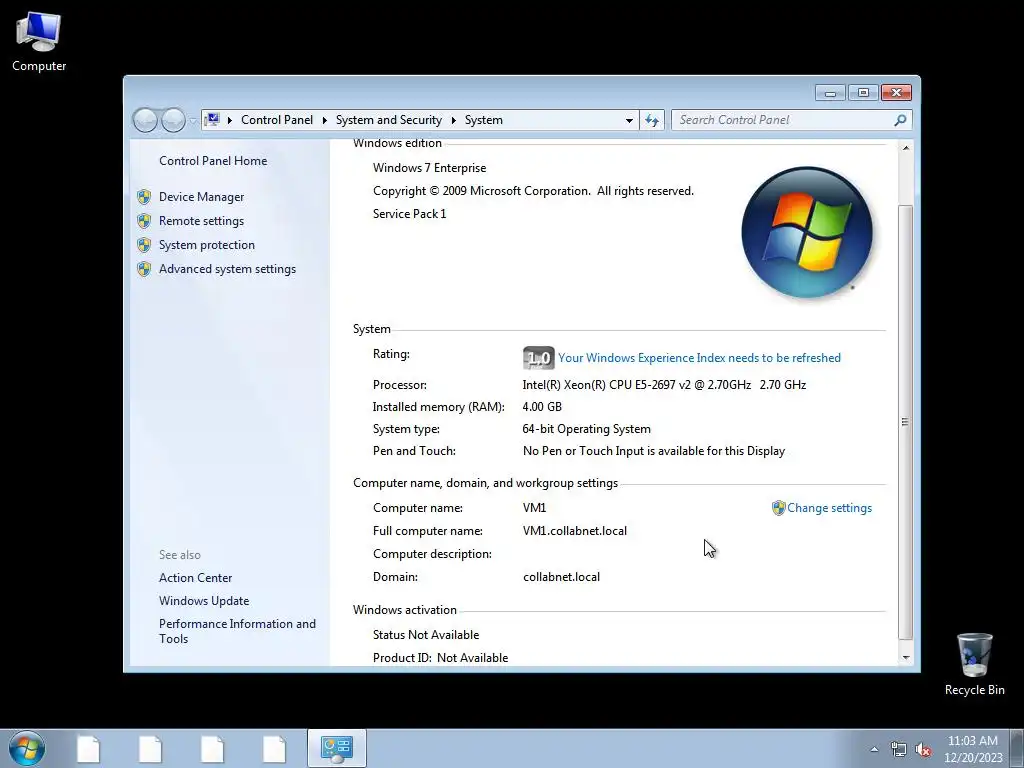Screen dimensions: 1024x768
Task: Select System and Security breadcrumb
Action: (389, 120)
